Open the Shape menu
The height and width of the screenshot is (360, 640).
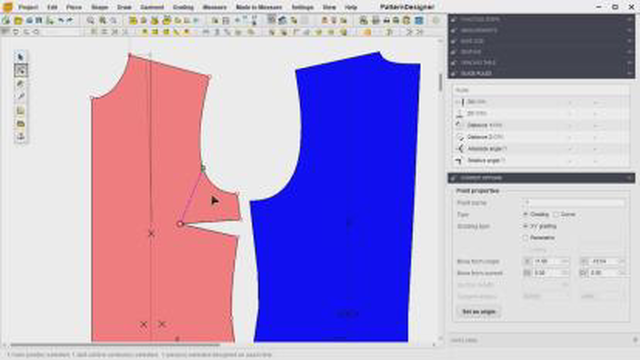[x=100, y=7]
